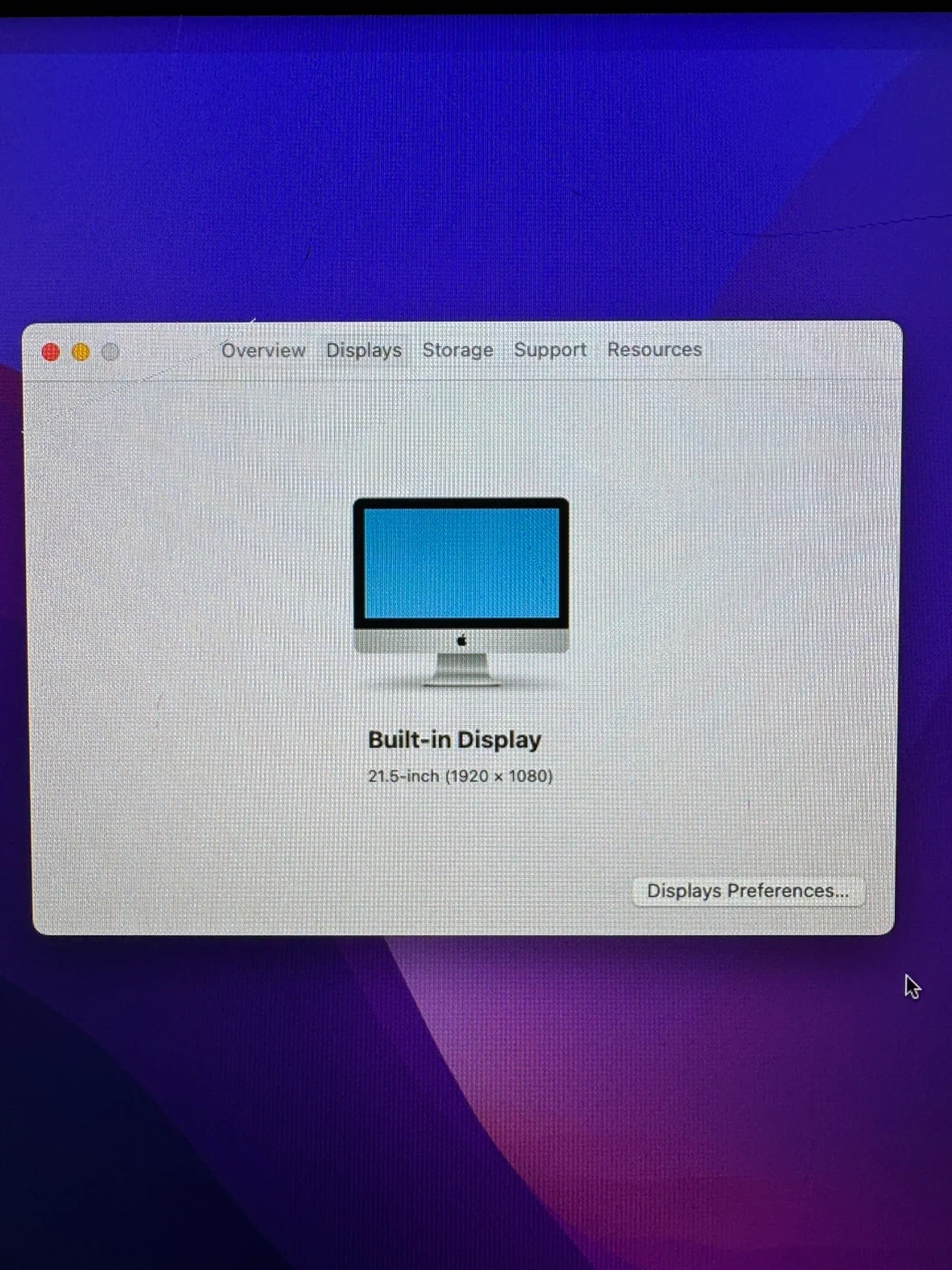Screen dimensions: 952x1270
Task: Click the Built-in Display heading
Action: (x=454, y=740)
